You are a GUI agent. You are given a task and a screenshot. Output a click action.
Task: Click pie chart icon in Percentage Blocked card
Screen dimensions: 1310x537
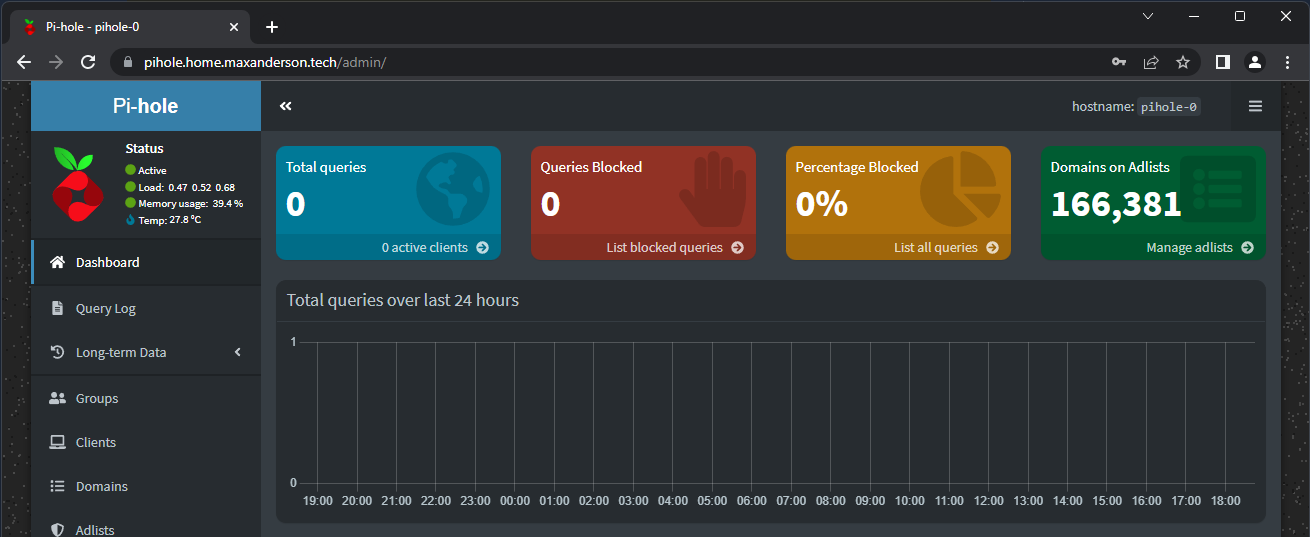pyautogui.click(x=960, y=190)
